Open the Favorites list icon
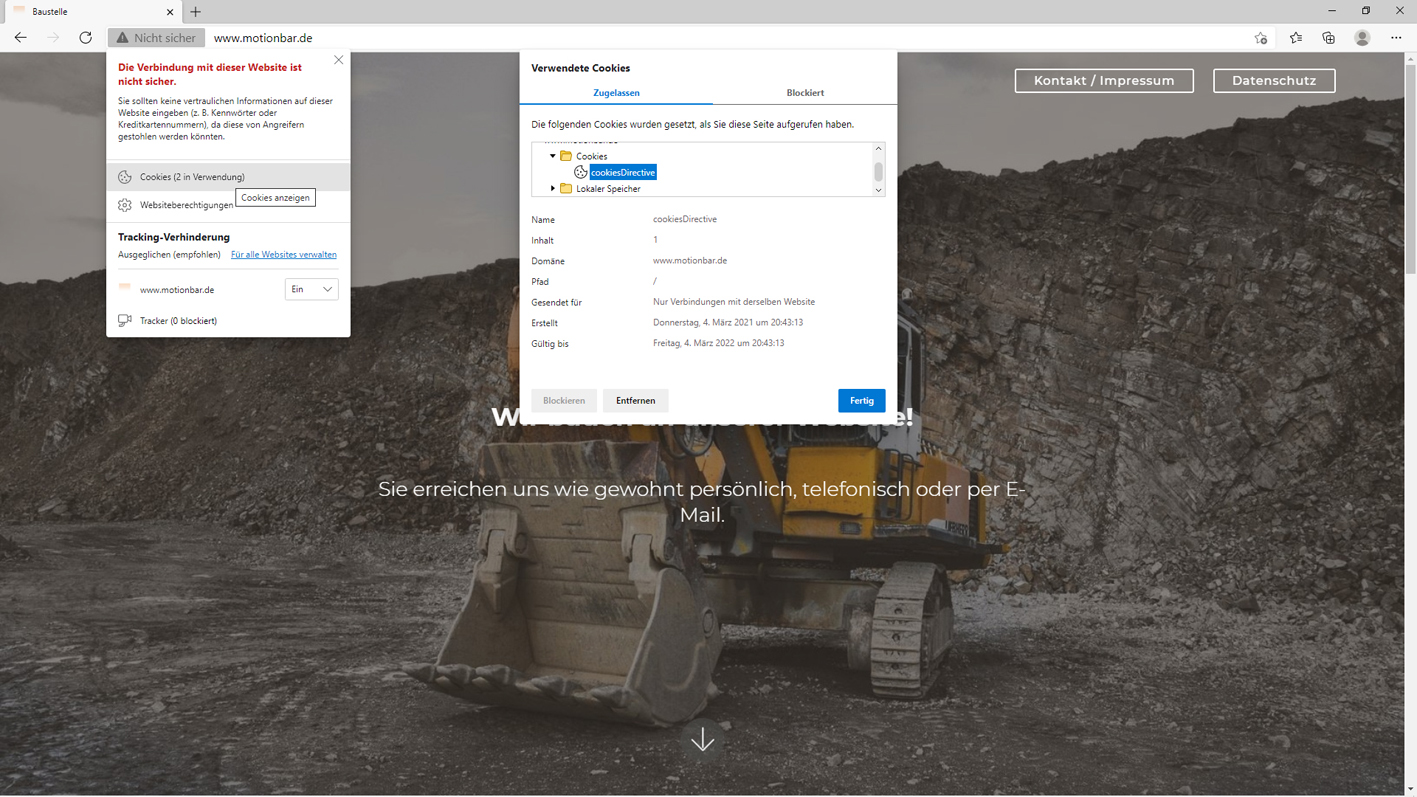 [x=1295, y=38]
